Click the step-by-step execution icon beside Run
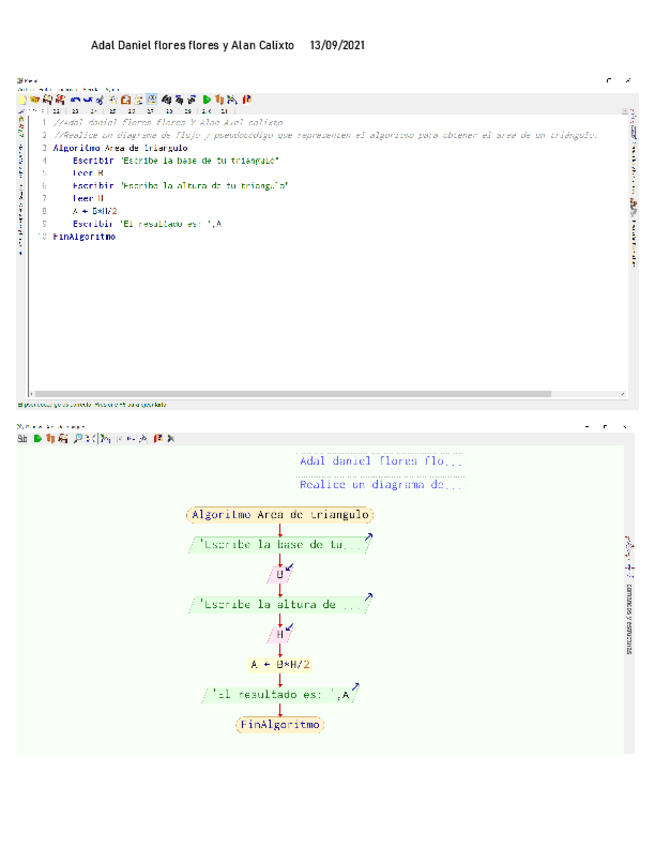The height and width of the screenshot is (848, 655). pyautogui.click(x=219, y=99)
